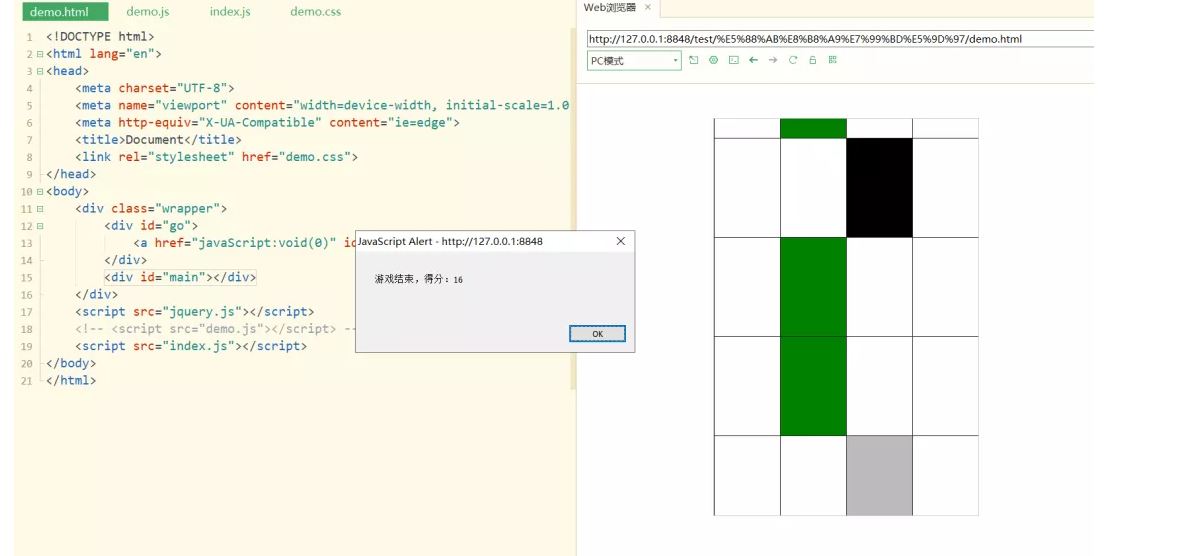Collapse the html tag fold marker

pyautogui.click(x=38, y=54)
